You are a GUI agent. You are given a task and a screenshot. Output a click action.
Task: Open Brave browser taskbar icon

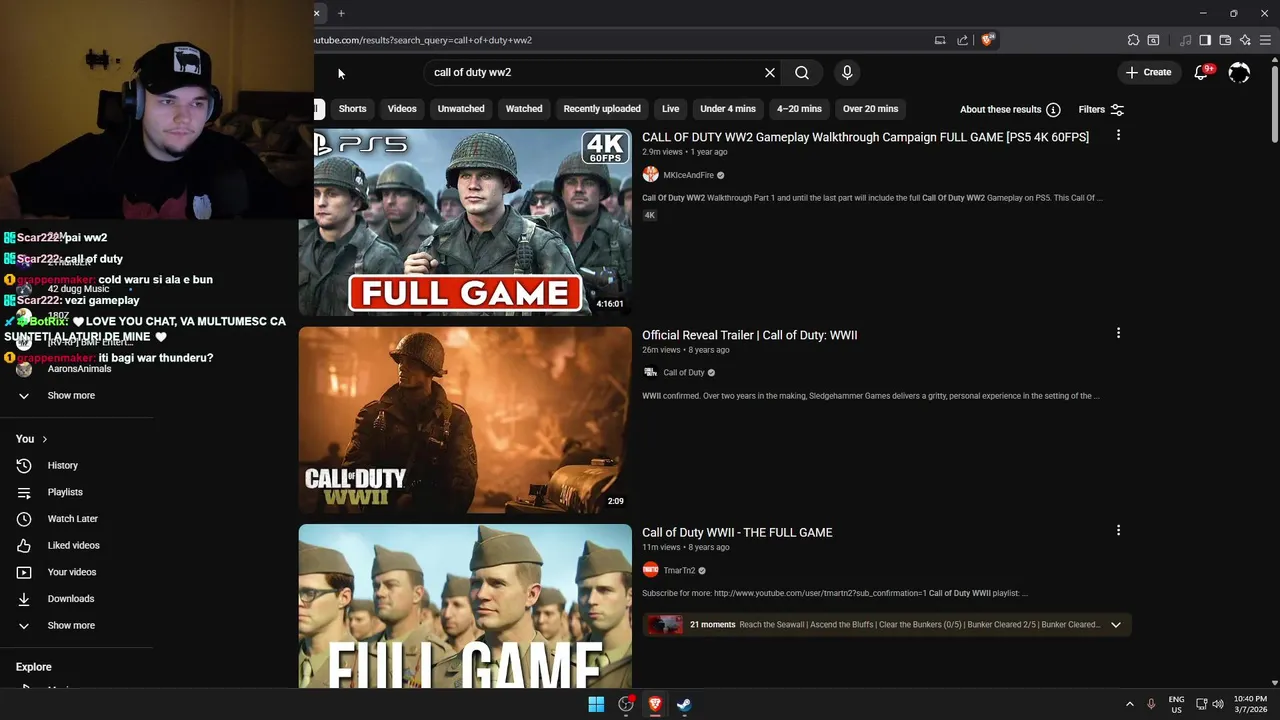click(655, 704)
